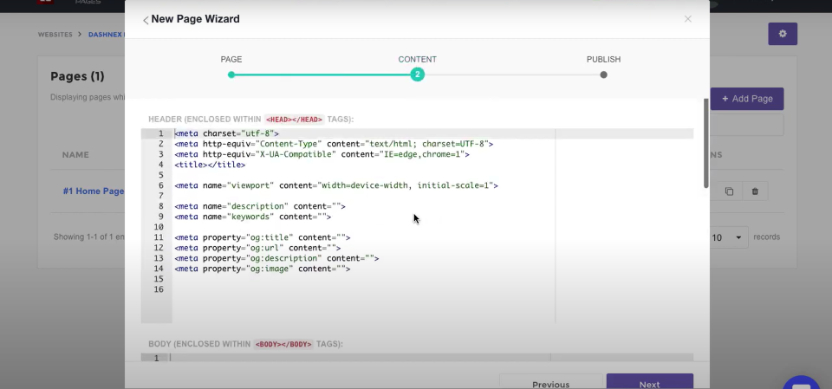This screenshot has height=389, width=832.
Task: Close the New Page Wizard dialog
Action: click(688, 19)
